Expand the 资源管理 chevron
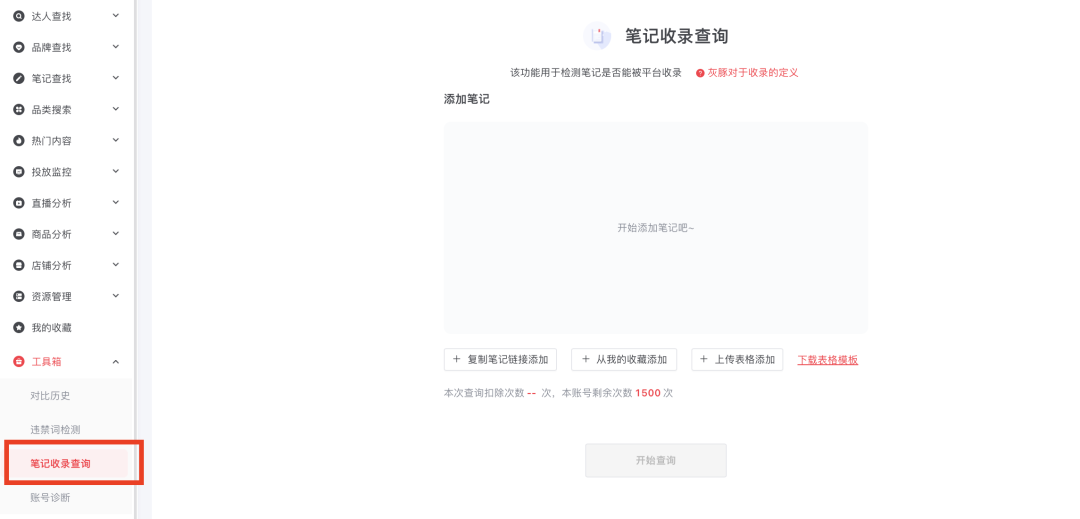1080x519 pixels. [x=116, y=296]
